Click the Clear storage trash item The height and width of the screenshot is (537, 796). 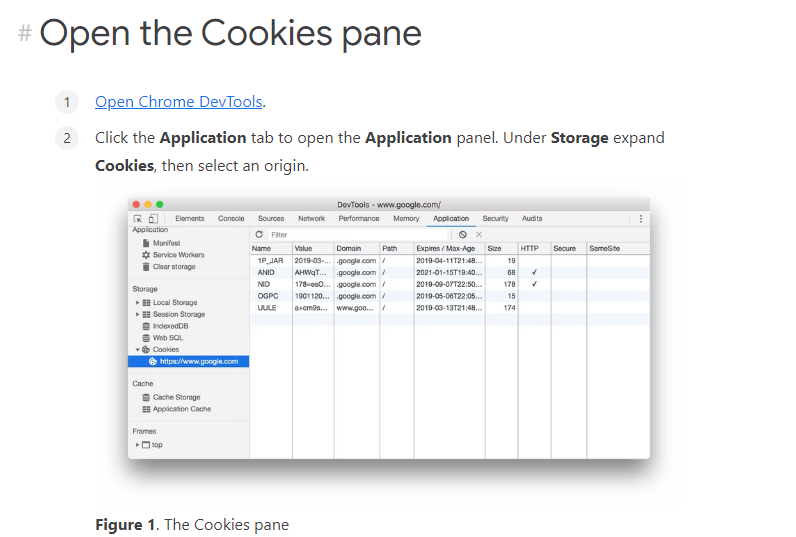point(169,266)
